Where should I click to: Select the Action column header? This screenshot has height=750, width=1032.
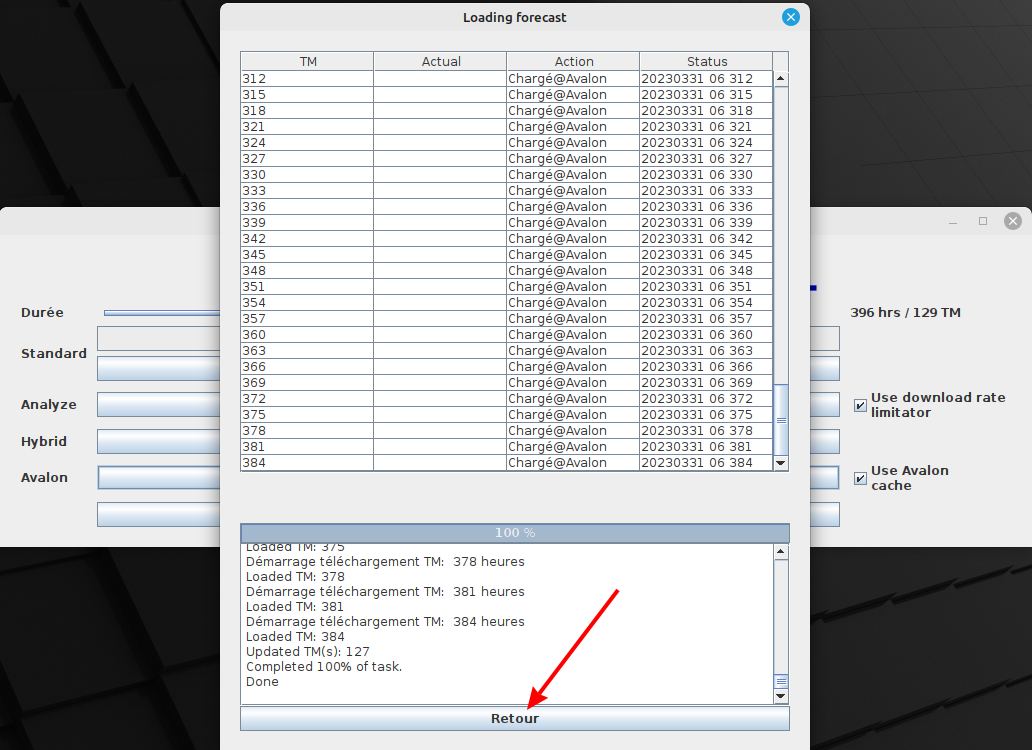573,61
